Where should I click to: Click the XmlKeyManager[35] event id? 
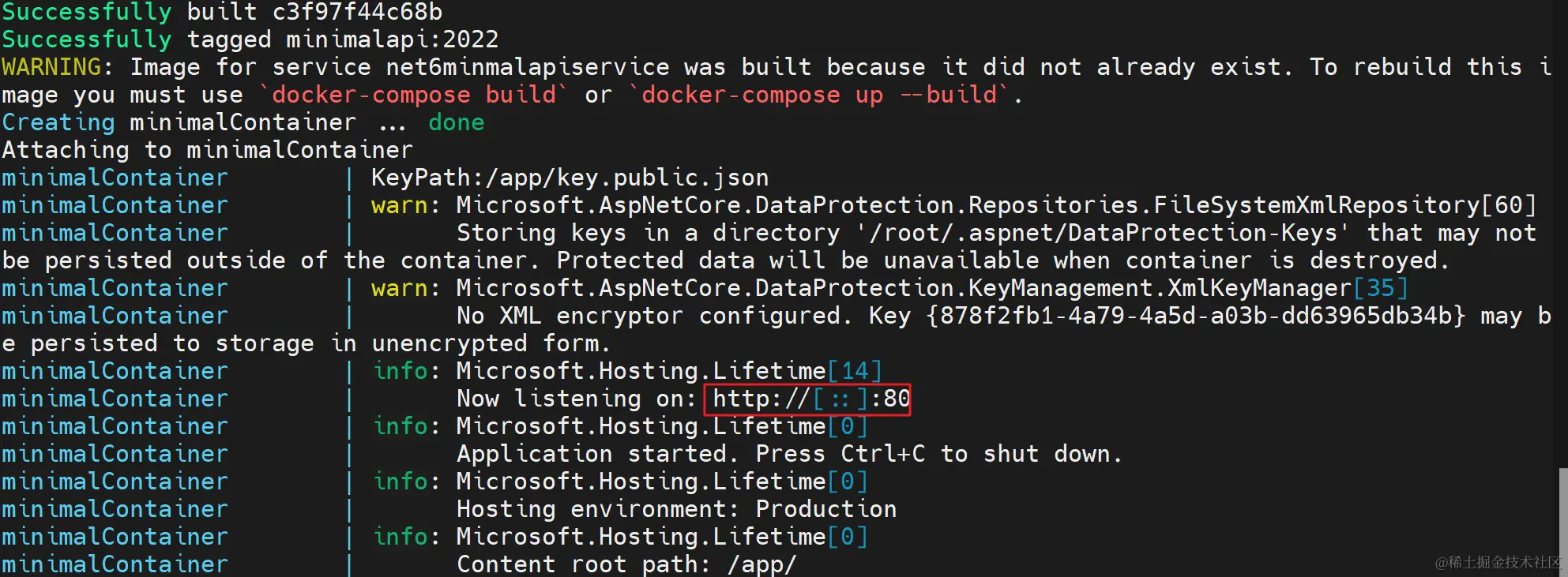click(x=1380, y=288)
